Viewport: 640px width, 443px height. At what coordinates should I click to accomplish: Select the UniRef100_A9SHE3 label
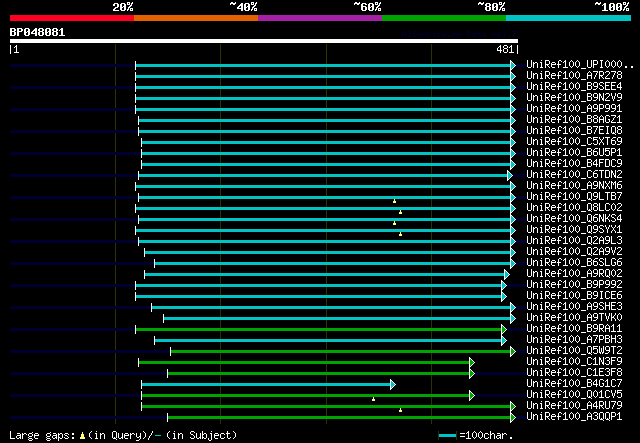[574, 307]
